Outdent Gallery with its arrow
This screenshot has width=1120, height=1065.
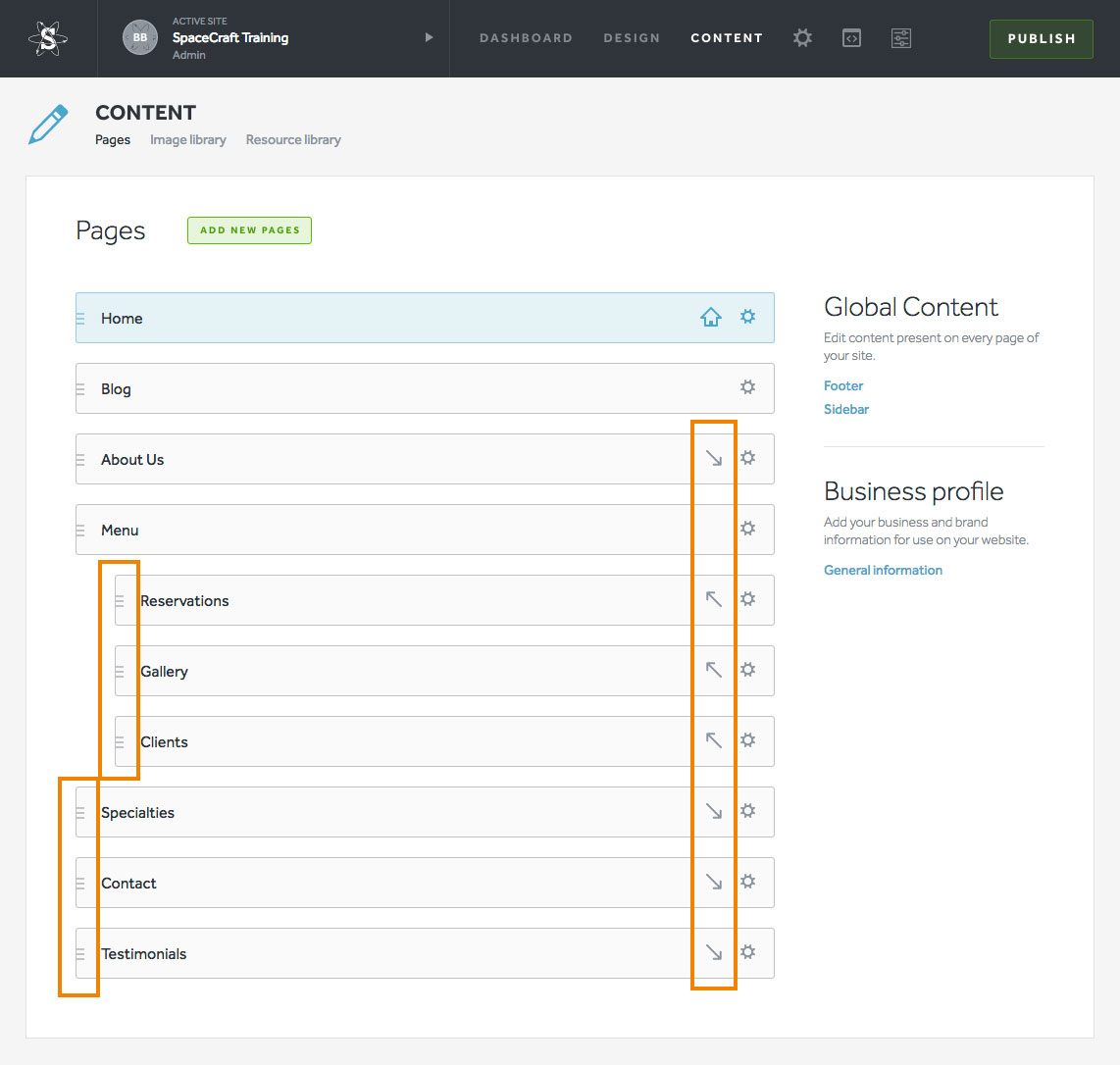714,669
